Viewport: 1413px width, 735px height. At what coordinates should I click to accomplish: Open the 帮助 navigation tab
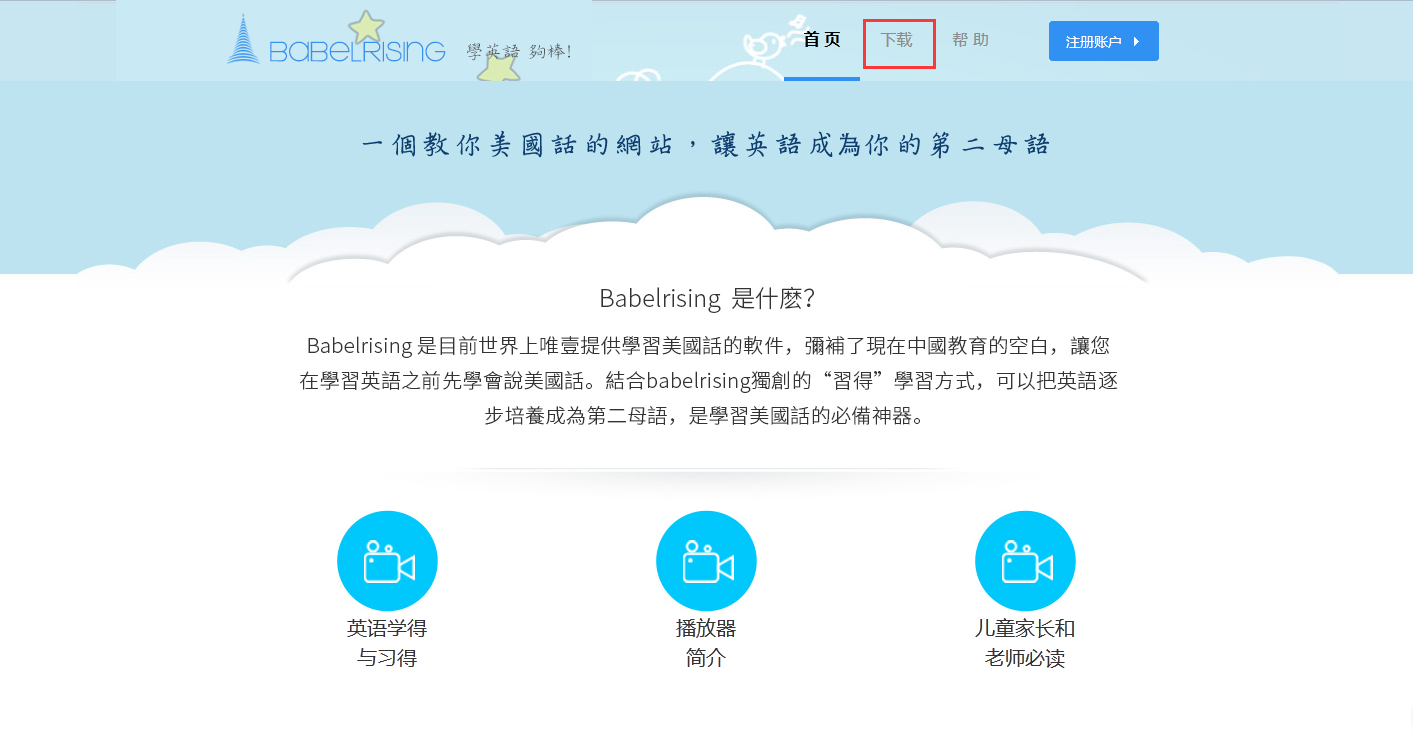click(970, 40)
